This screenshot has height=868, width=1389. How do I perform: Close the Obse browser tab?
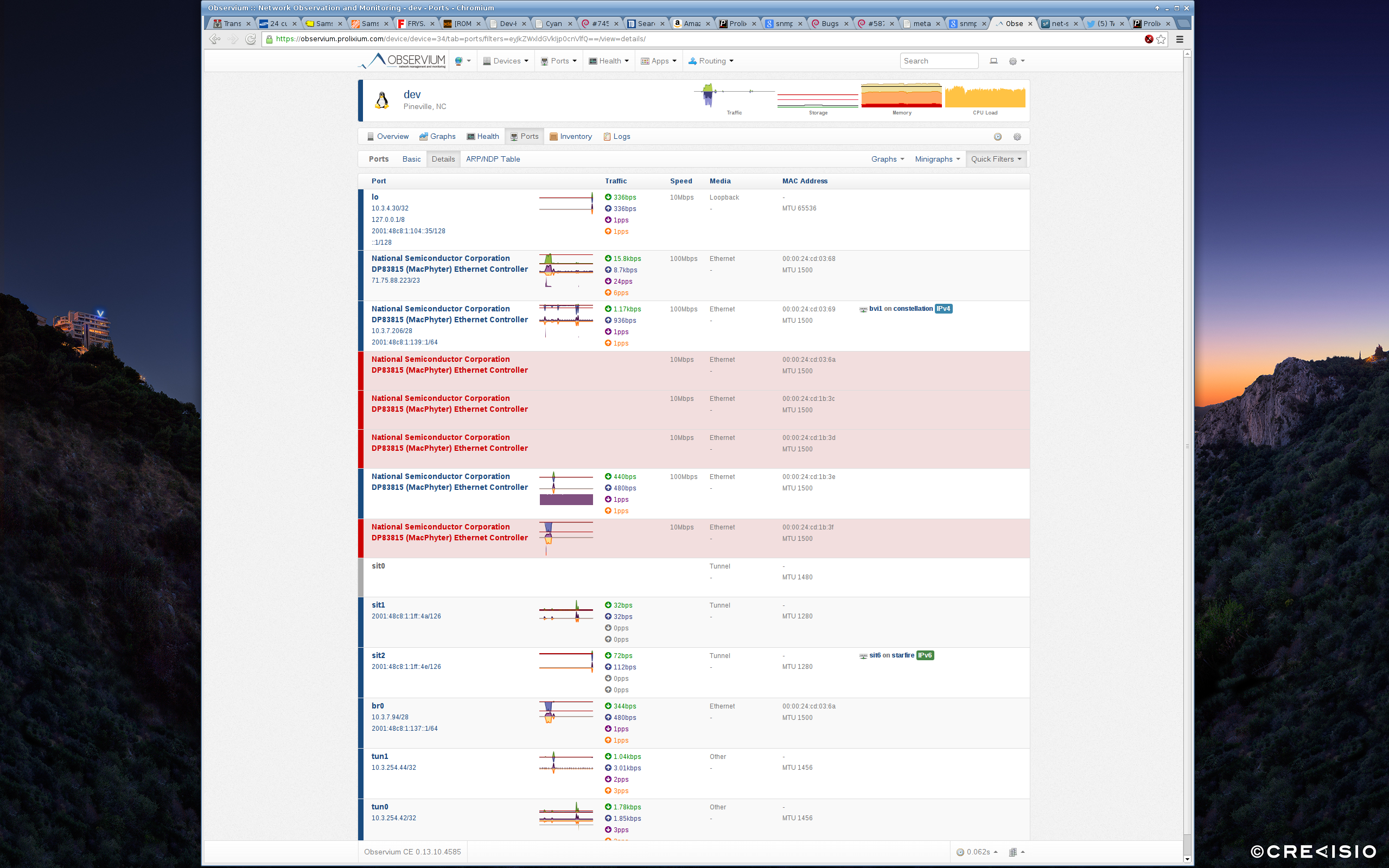tap(1030, 23)
